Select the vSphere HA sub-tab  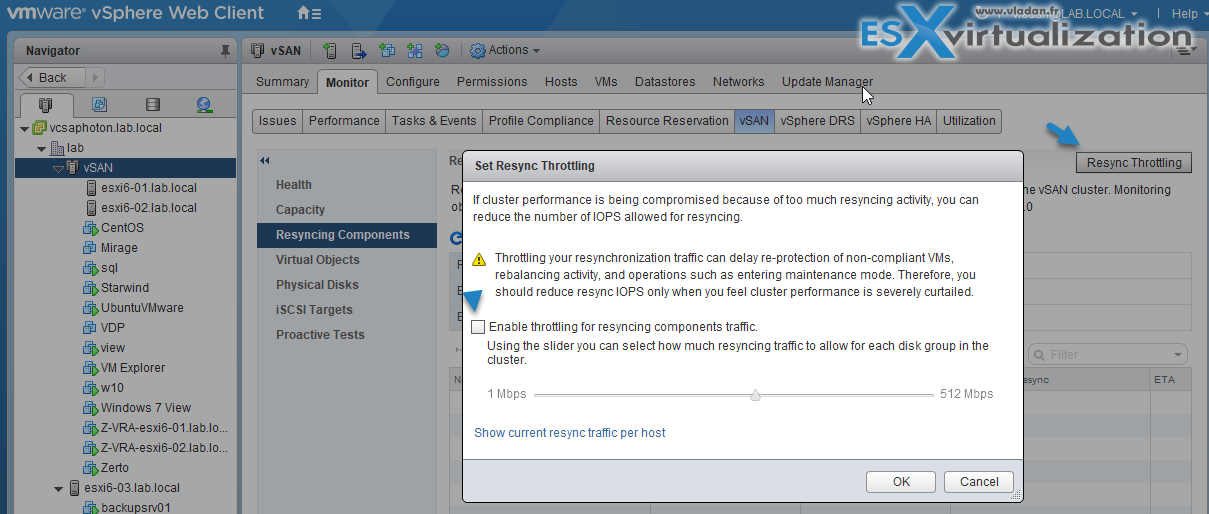point(898,121)
